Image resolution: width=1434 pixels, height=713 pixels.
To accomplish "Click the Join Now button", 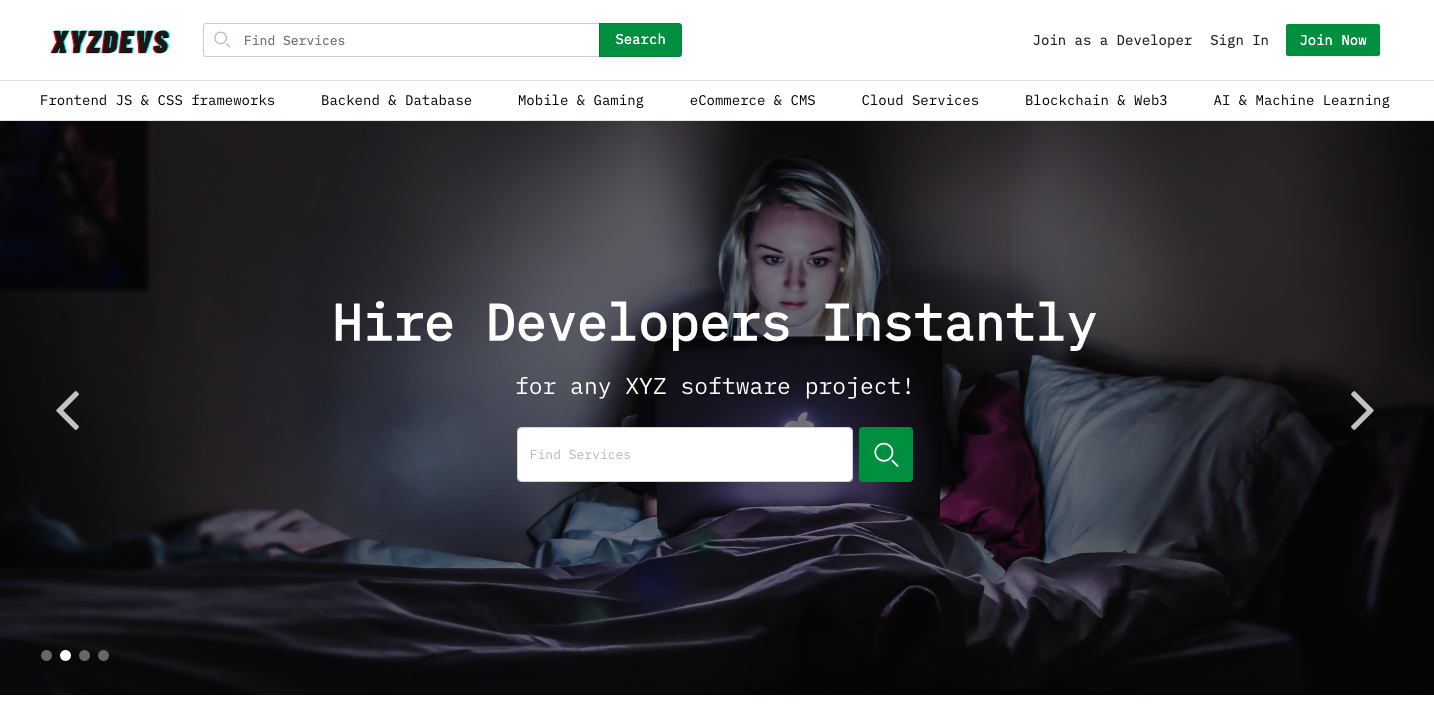I will tap(1333, 40).
